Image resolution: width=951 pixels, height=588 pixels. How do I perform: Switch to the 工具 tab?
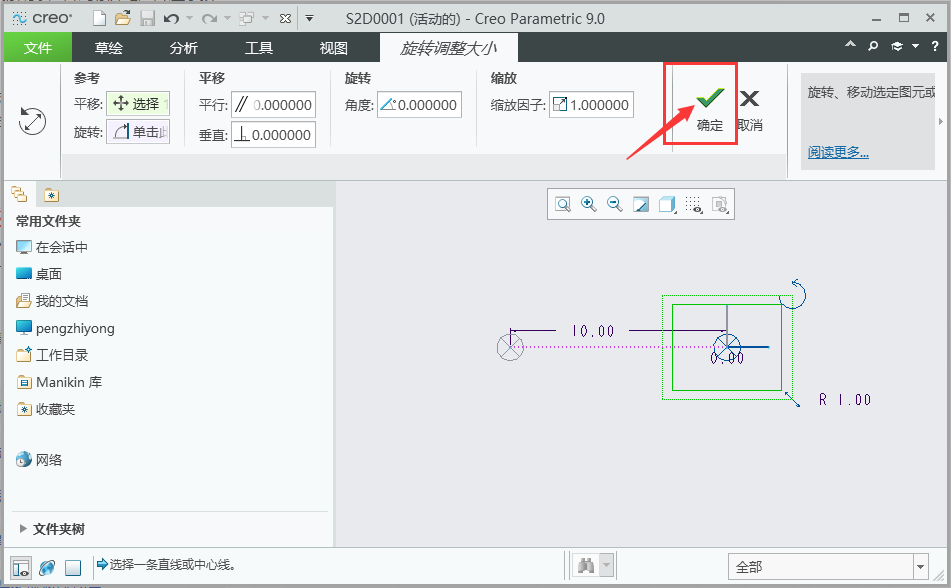tap(259, 47)
